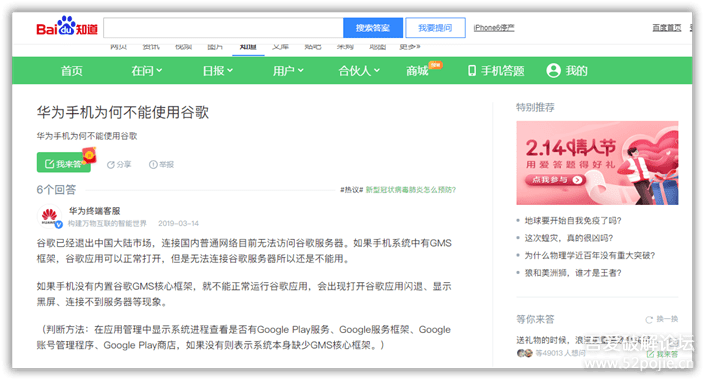Viewport: 704px width, 380px height.
Task: Expand the 日报 dropdown menu
Action: click(x=218, y=71)
